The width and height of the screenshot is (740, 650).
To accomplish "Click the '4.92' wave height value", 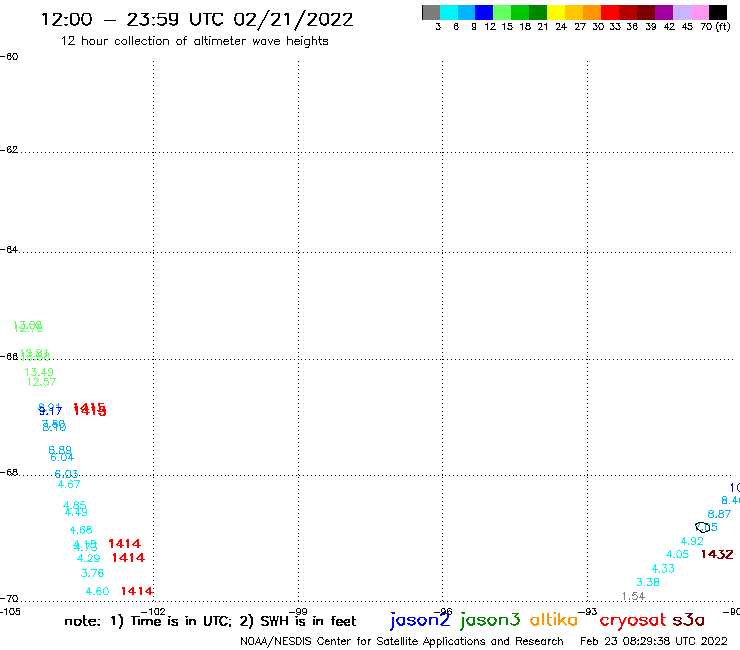I will tap(692, 541).
